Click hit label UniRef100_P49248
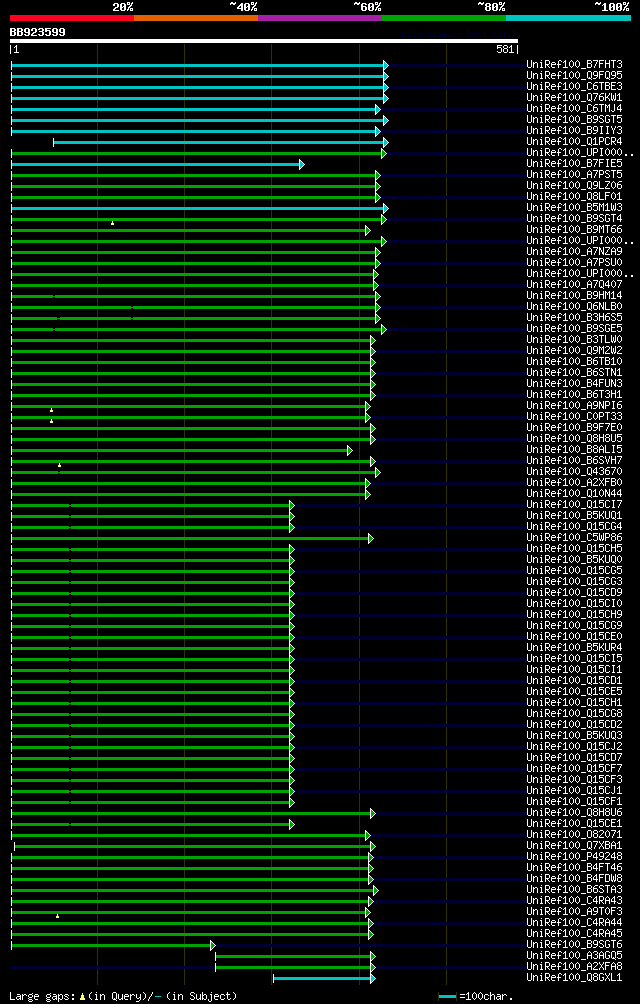This screenshot has height=1004, width=640. (574, 857)
